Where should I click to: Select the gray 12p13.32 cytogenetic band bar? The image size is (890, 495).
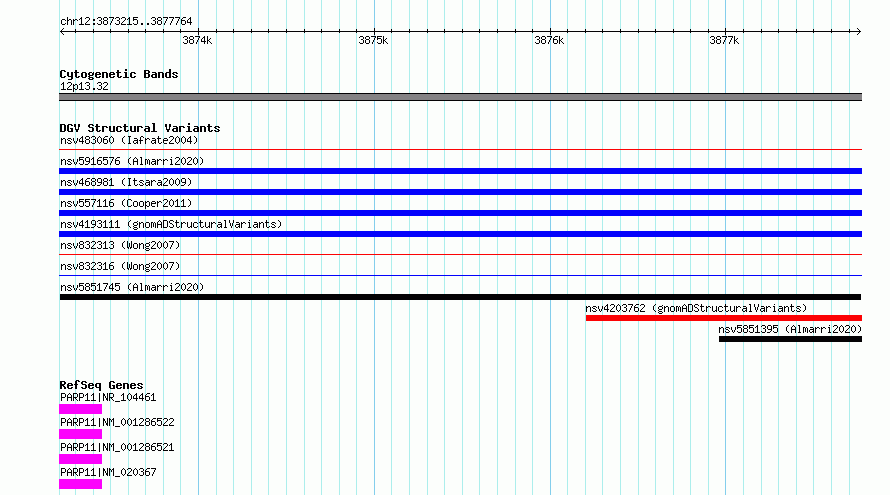coord(460,97)
